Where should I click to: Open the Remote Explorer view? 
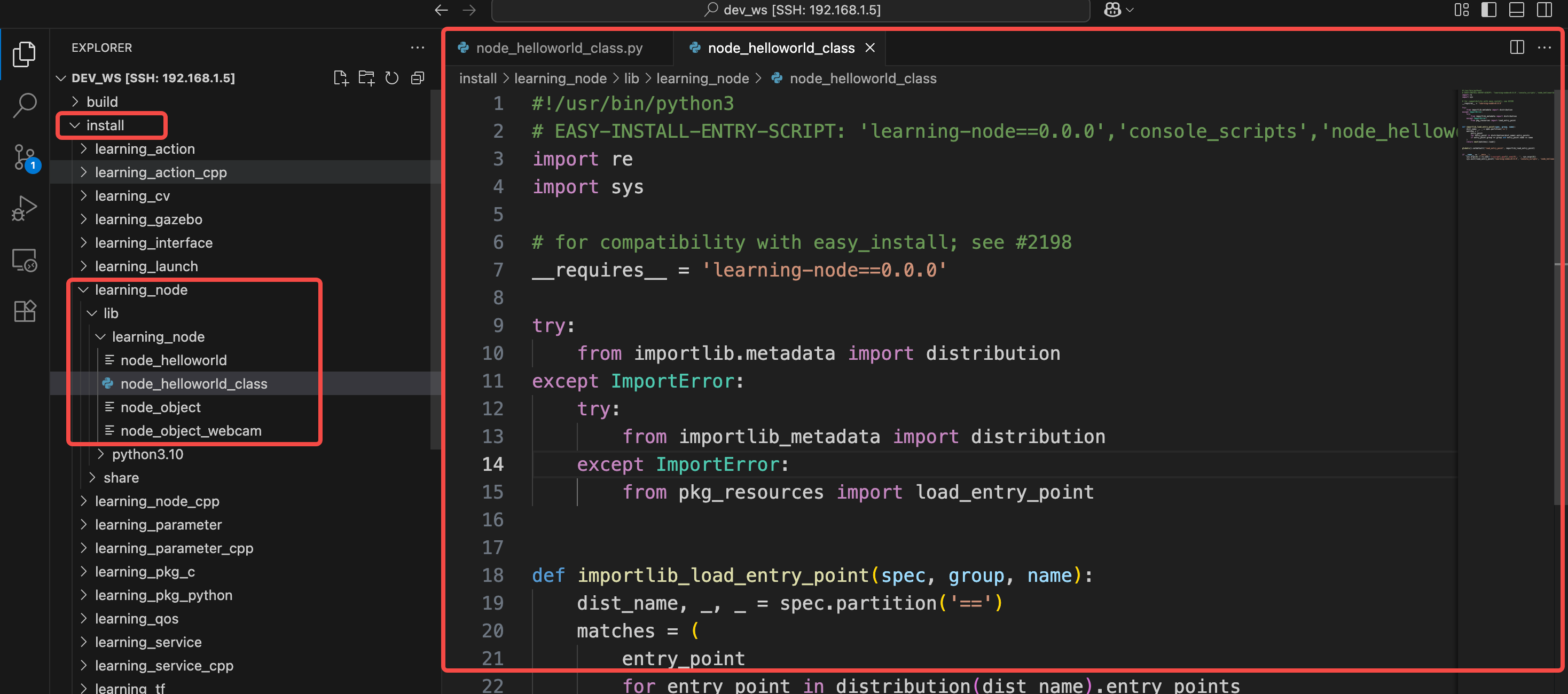(25, 261)
